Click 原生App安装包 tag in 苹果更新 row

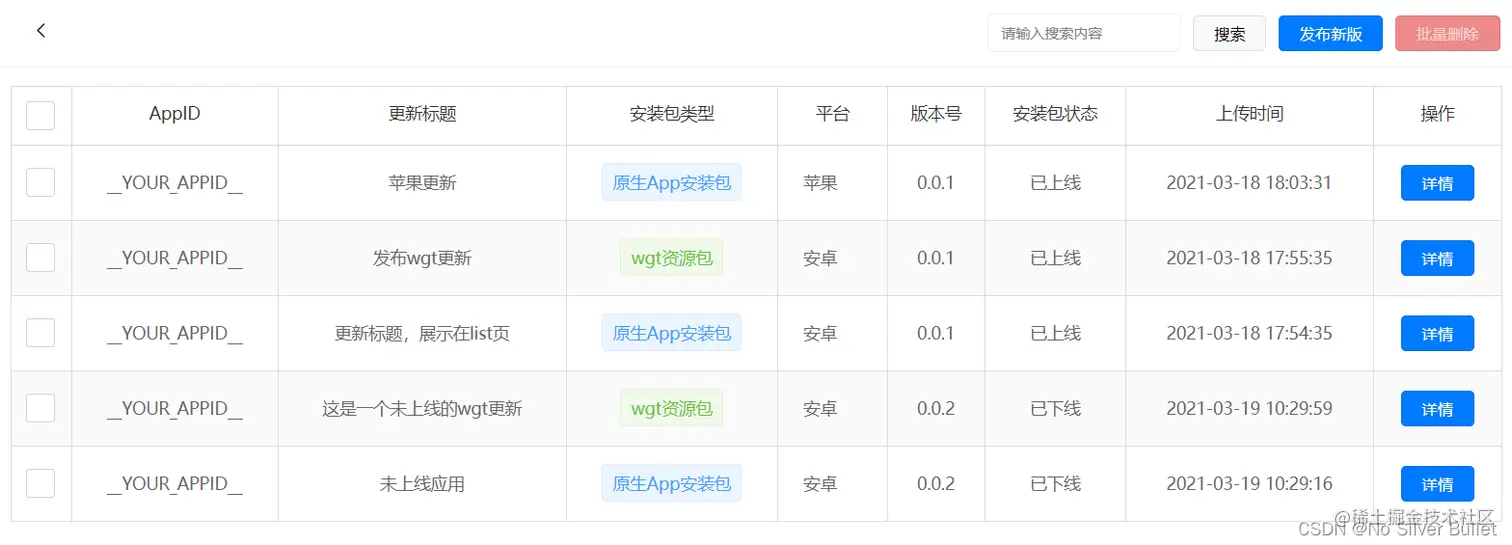[x=672, y=183]
